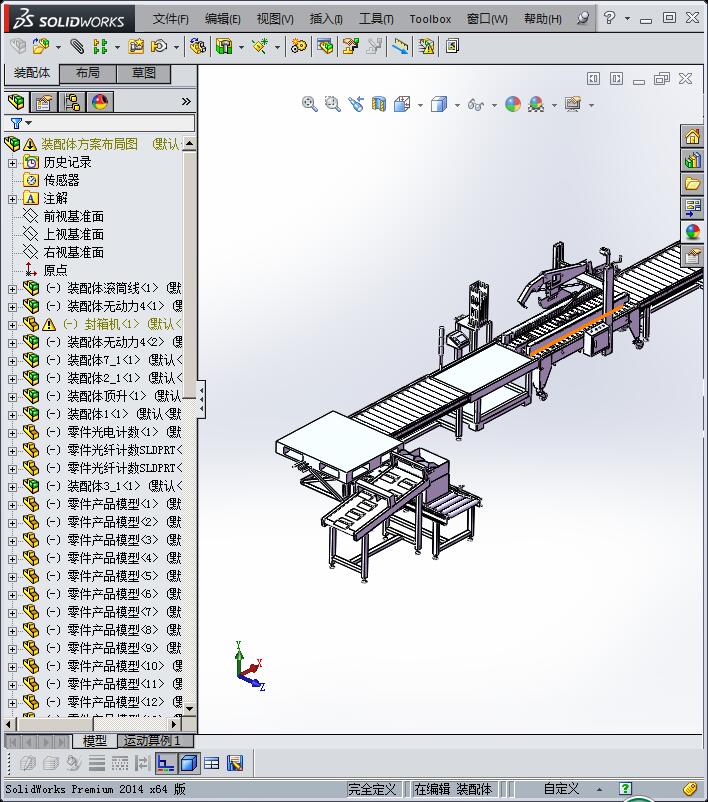Open Appearances and Scenes task pane icon
The height and width of the screenshot is (802, 708).
(x=693, y=232)
